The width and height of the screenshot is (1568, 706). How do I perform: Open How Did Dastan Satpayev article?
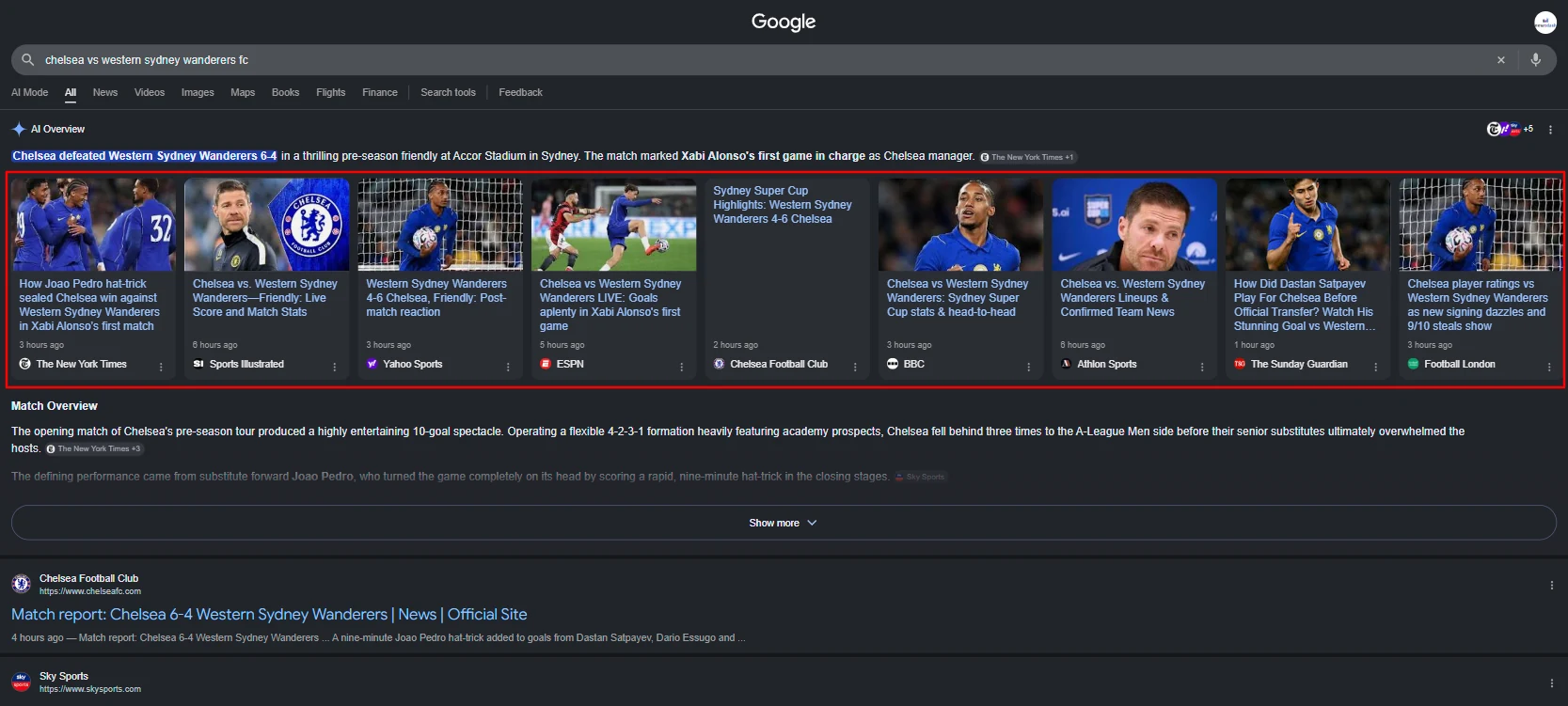[x=1305, y=305]
